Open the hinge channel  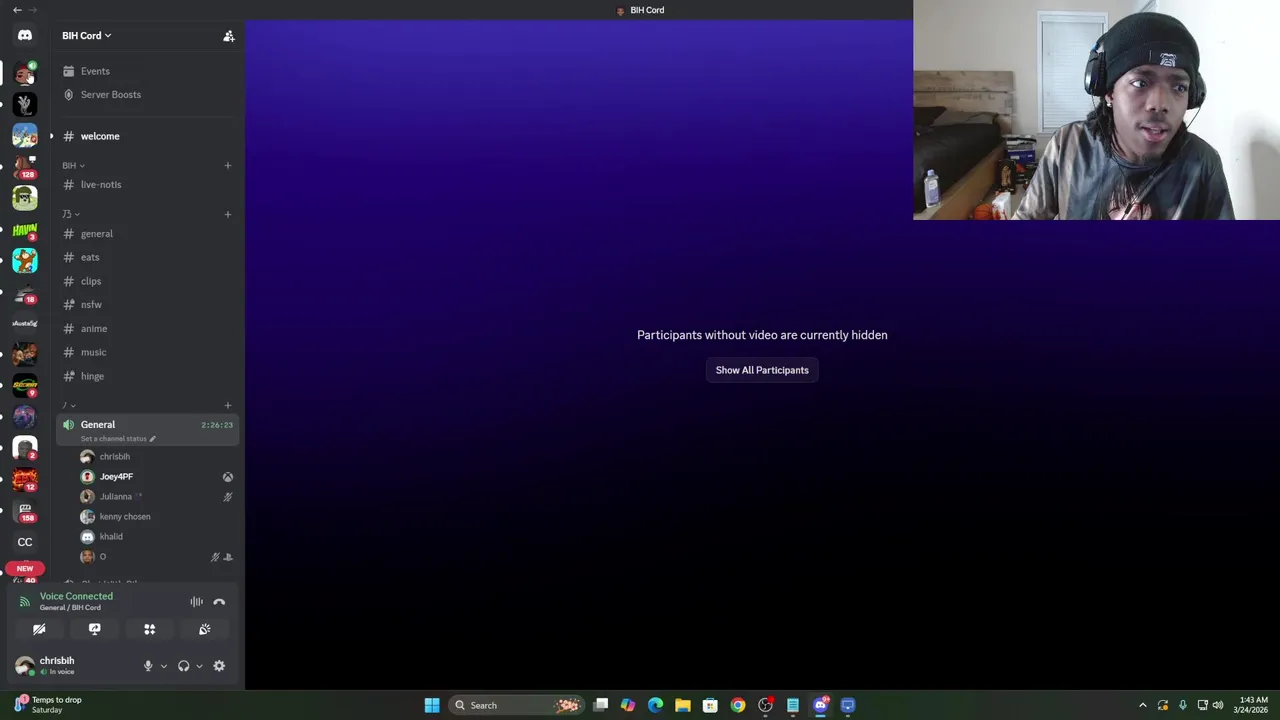(92, 376)
